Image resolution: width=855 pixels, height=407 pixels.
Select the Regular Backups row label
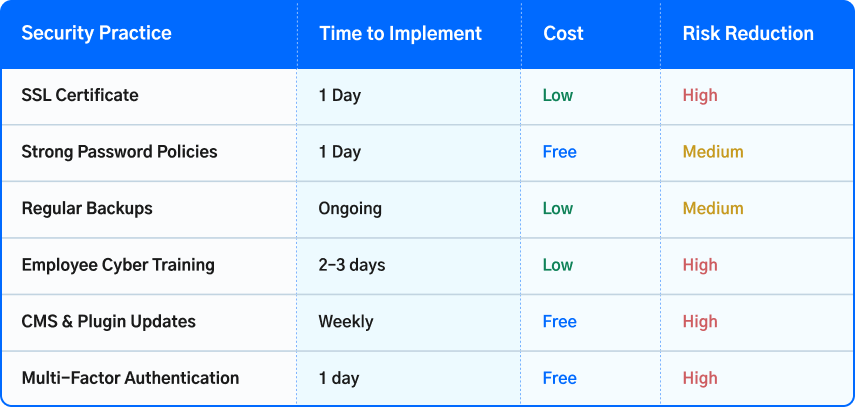click(87, 208)
